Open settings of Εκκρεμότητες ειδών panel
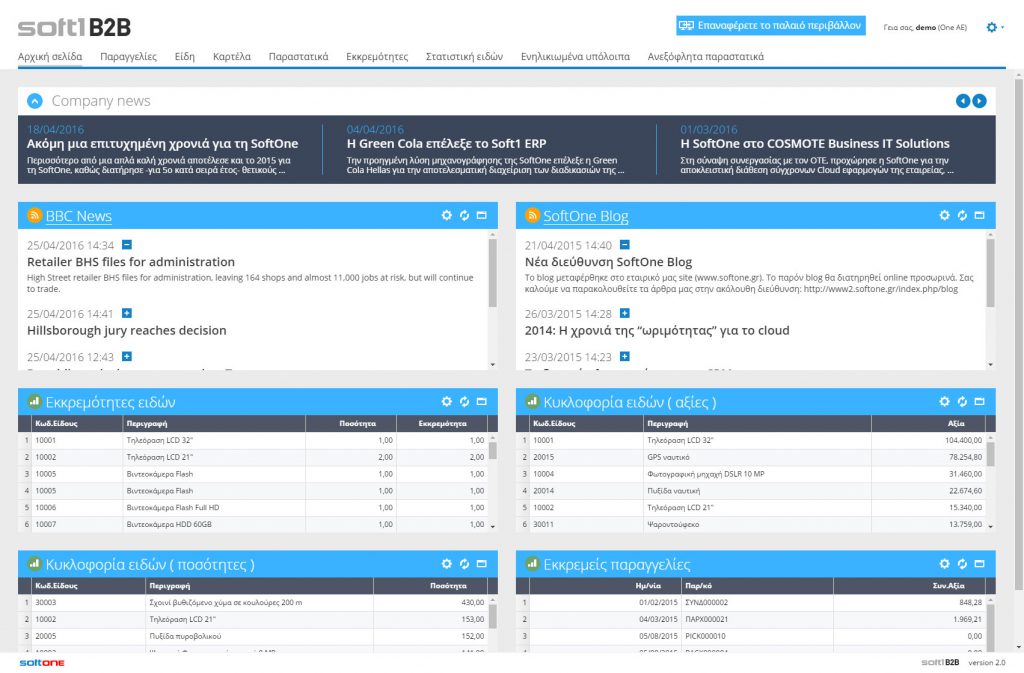Image resolution: width=1024 pixels, height=673 pixels. pos(447,401)
